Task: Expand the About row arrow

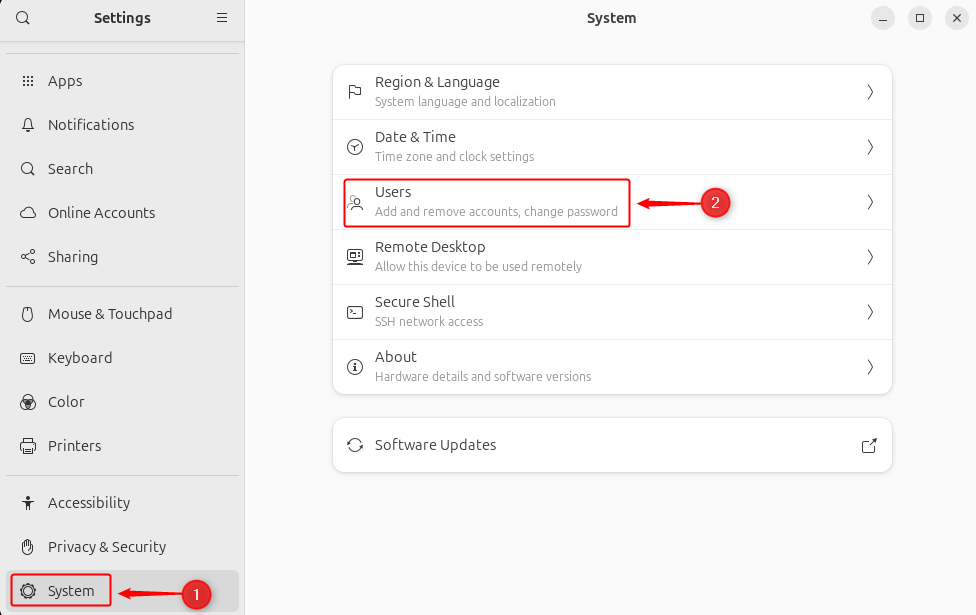Action: coord(869,367)
